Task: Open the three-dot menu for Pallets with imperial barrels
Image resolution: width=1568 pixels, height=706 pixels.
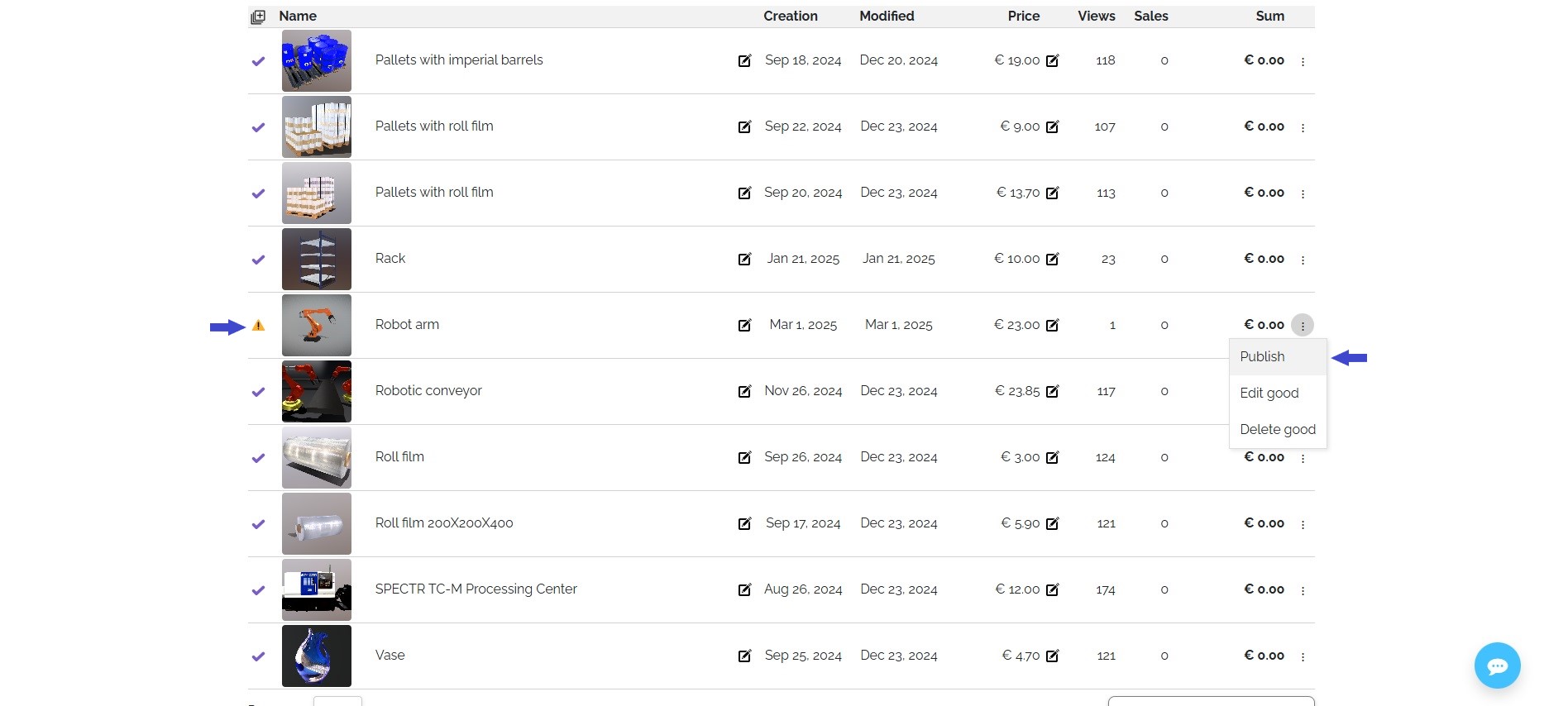Action: pos(1303,61)
